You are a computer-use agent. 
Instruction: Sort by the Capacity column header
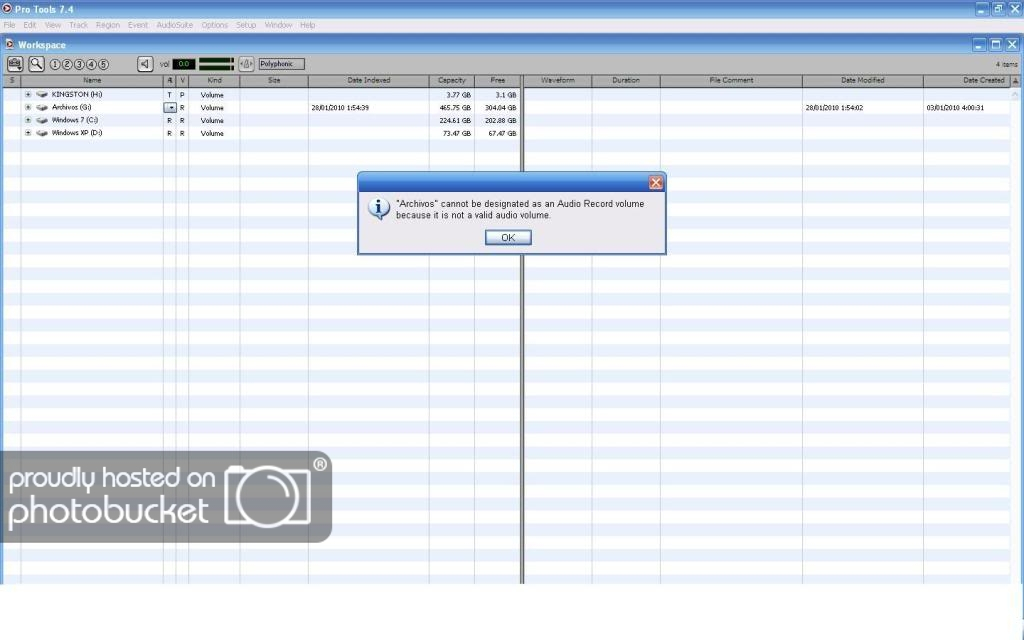click(x=452, y=80)
